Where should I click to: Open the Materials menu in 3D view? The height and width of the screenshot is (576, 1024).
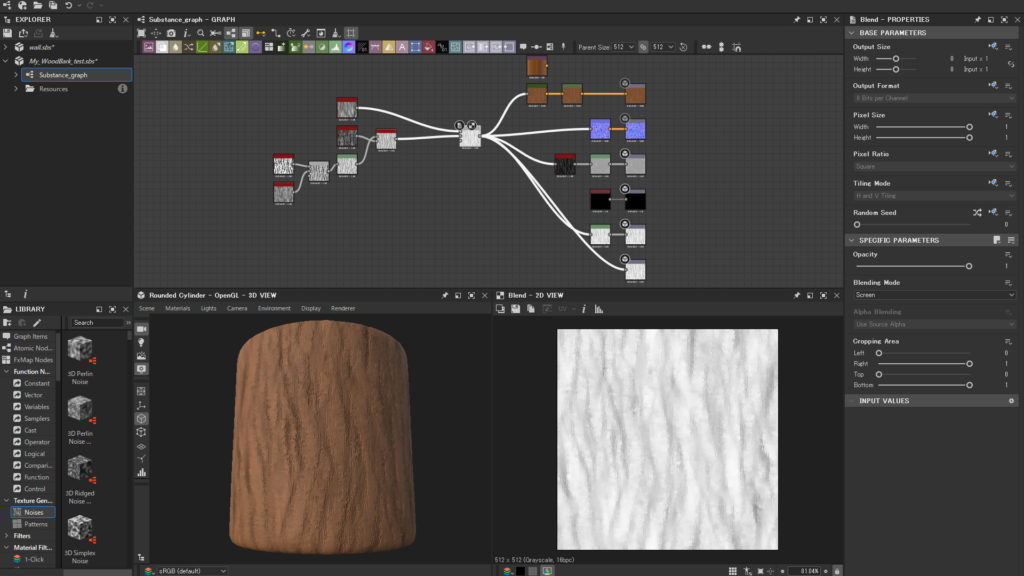[x=178, y=308]
